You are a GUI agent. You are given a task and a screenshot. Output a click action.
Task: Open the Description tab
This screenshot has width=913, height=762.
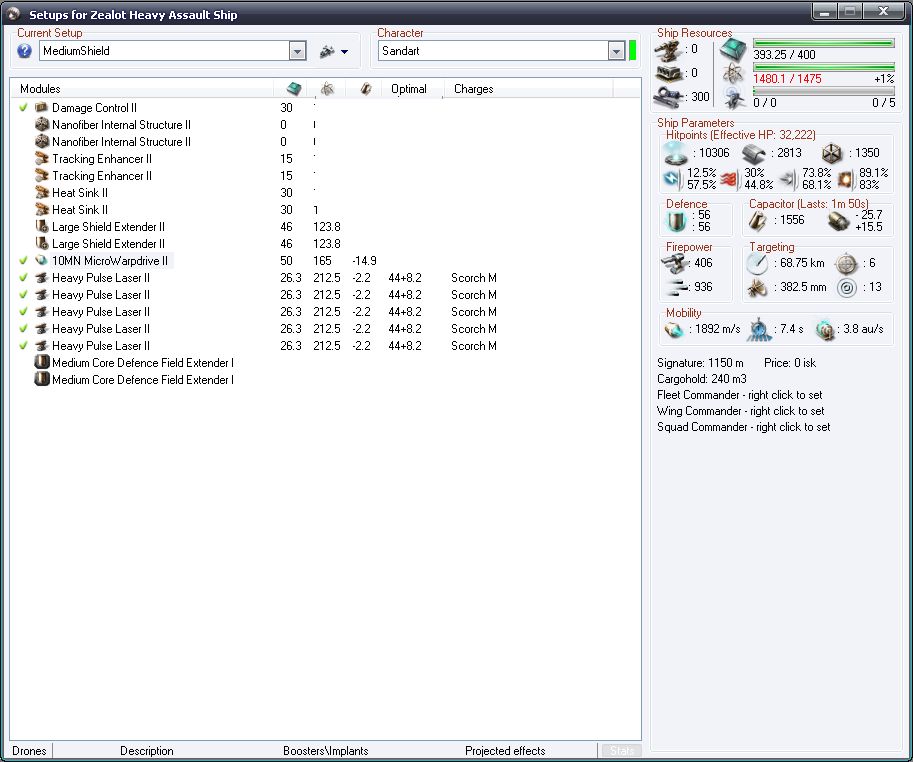(147, 750)
